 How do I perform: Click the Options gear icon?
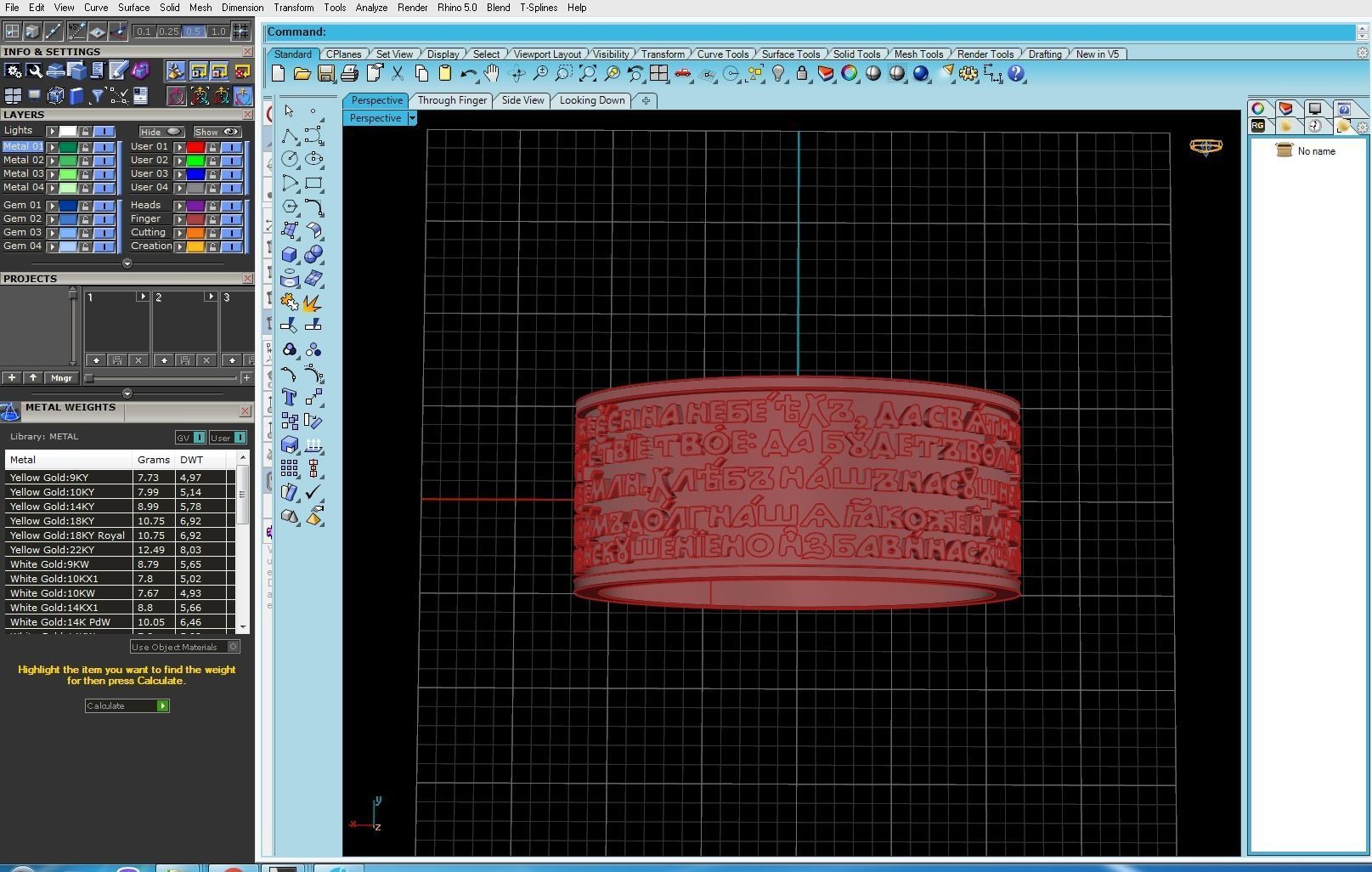968,74
